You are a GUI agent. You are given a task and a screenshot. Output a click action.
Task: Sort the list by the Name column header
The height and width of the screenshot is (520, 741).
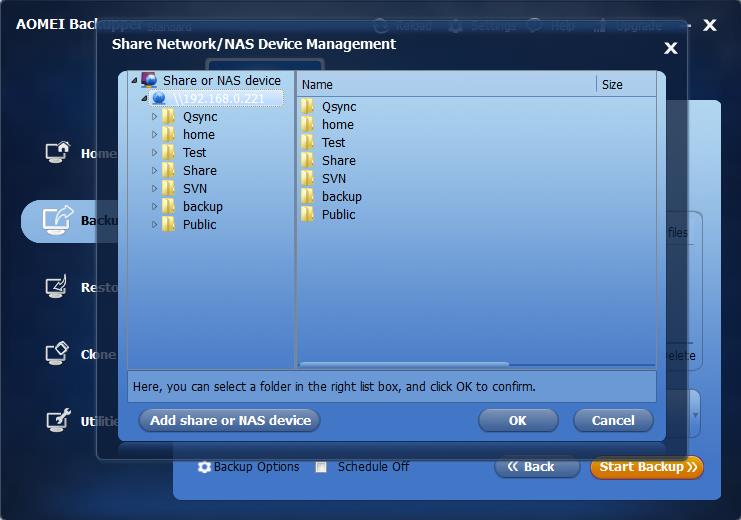pos(447,85)
